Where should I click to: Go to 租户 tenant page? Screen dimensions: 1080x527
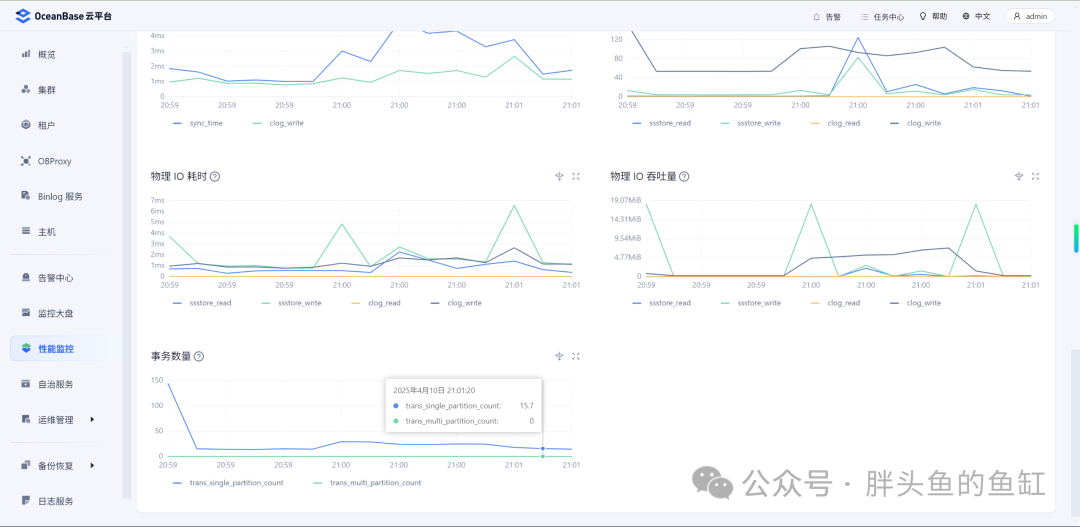[x=47, y=125]
